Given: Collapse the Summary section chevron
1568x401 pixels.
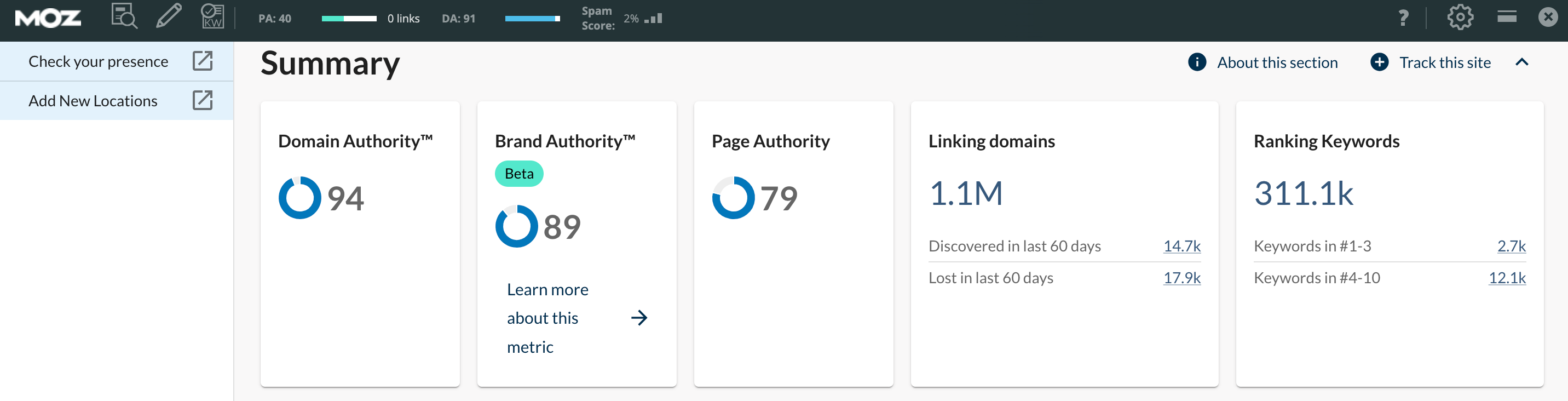Looking at the screenshot, I should pos(1521,62).
